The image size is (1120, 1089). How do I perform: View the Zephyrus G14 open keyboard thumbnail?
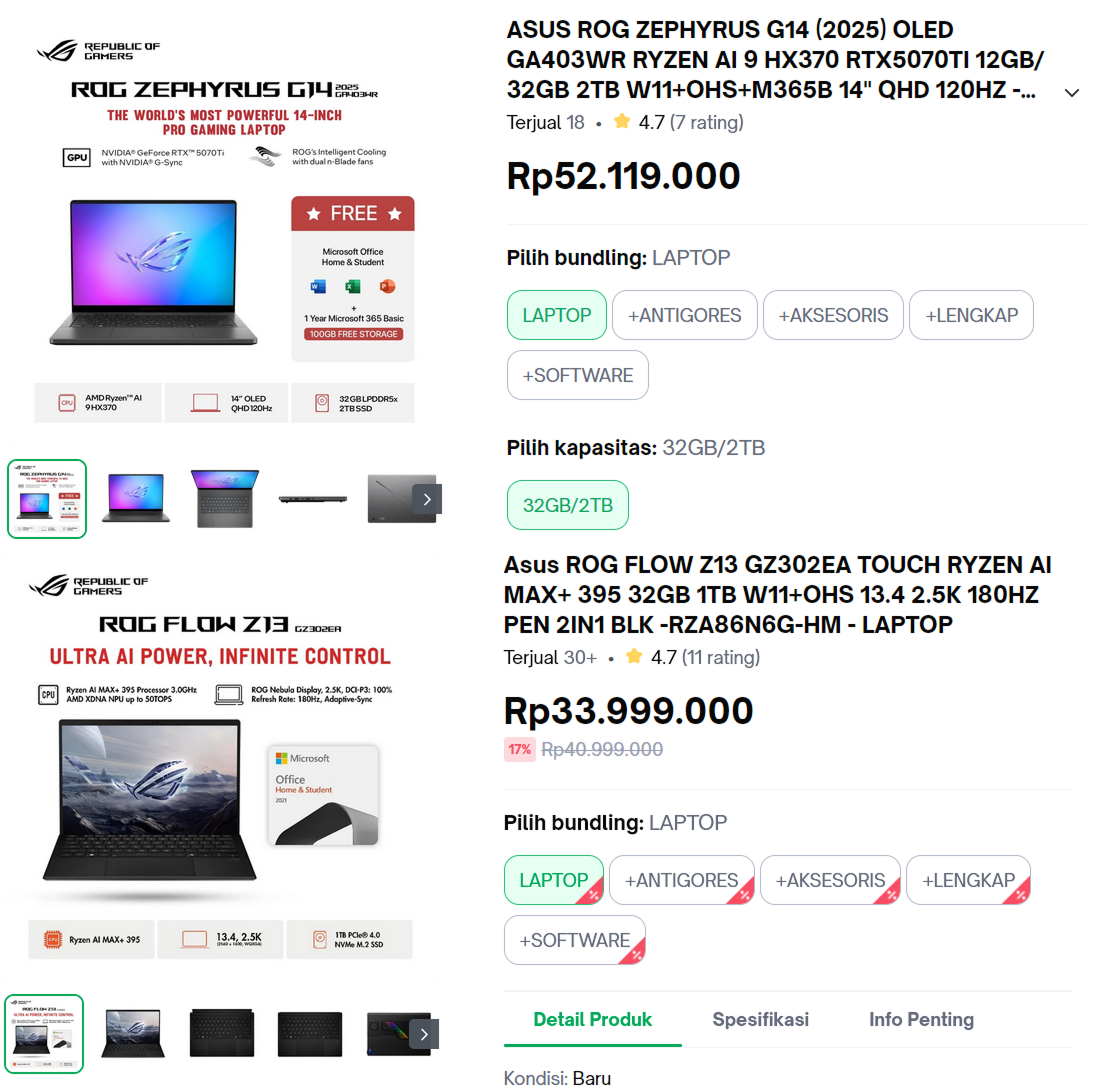(224, 498)
